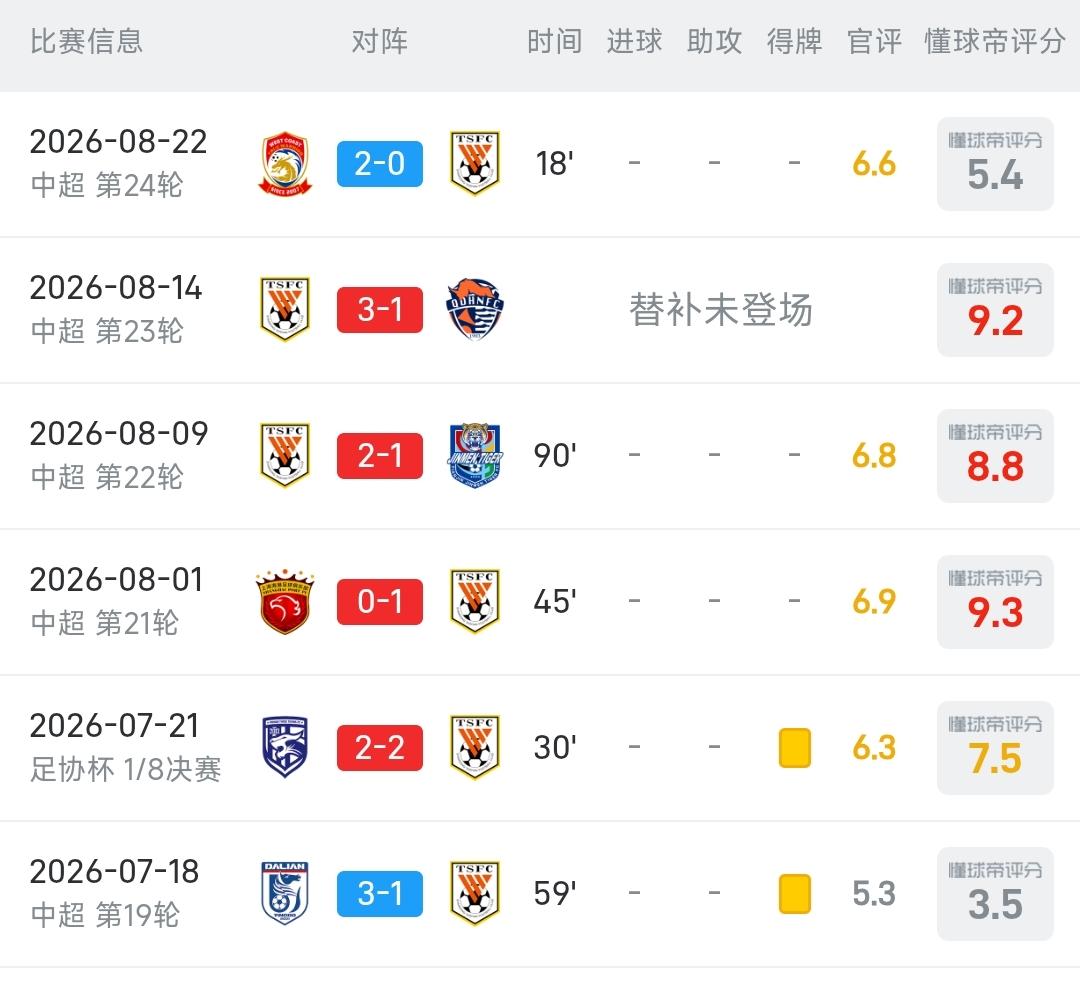Tap the 比赛信息 column header
The image size is (1080, 985).
pos(86,41)
